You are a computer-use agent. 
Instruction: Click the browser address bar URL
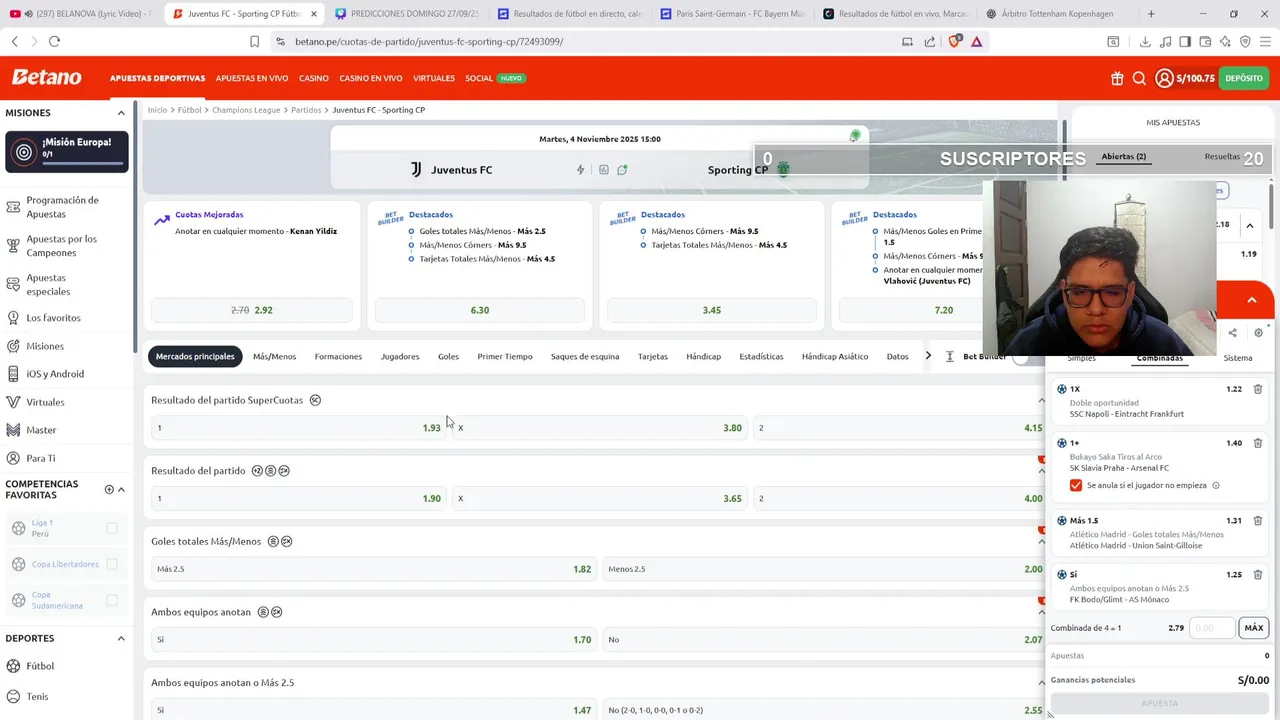tap(429, 41)
